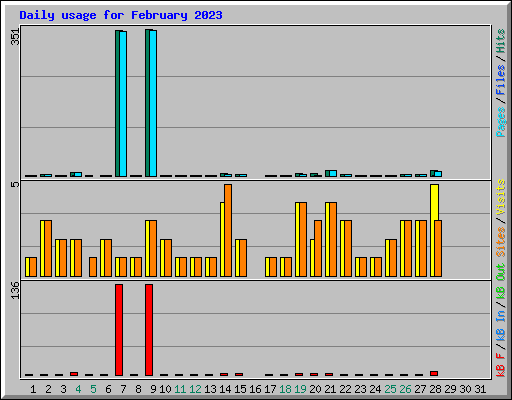Screen dimensions: 512x400
Task: Click the 'Hits' legend label
Action: [501, 41]
